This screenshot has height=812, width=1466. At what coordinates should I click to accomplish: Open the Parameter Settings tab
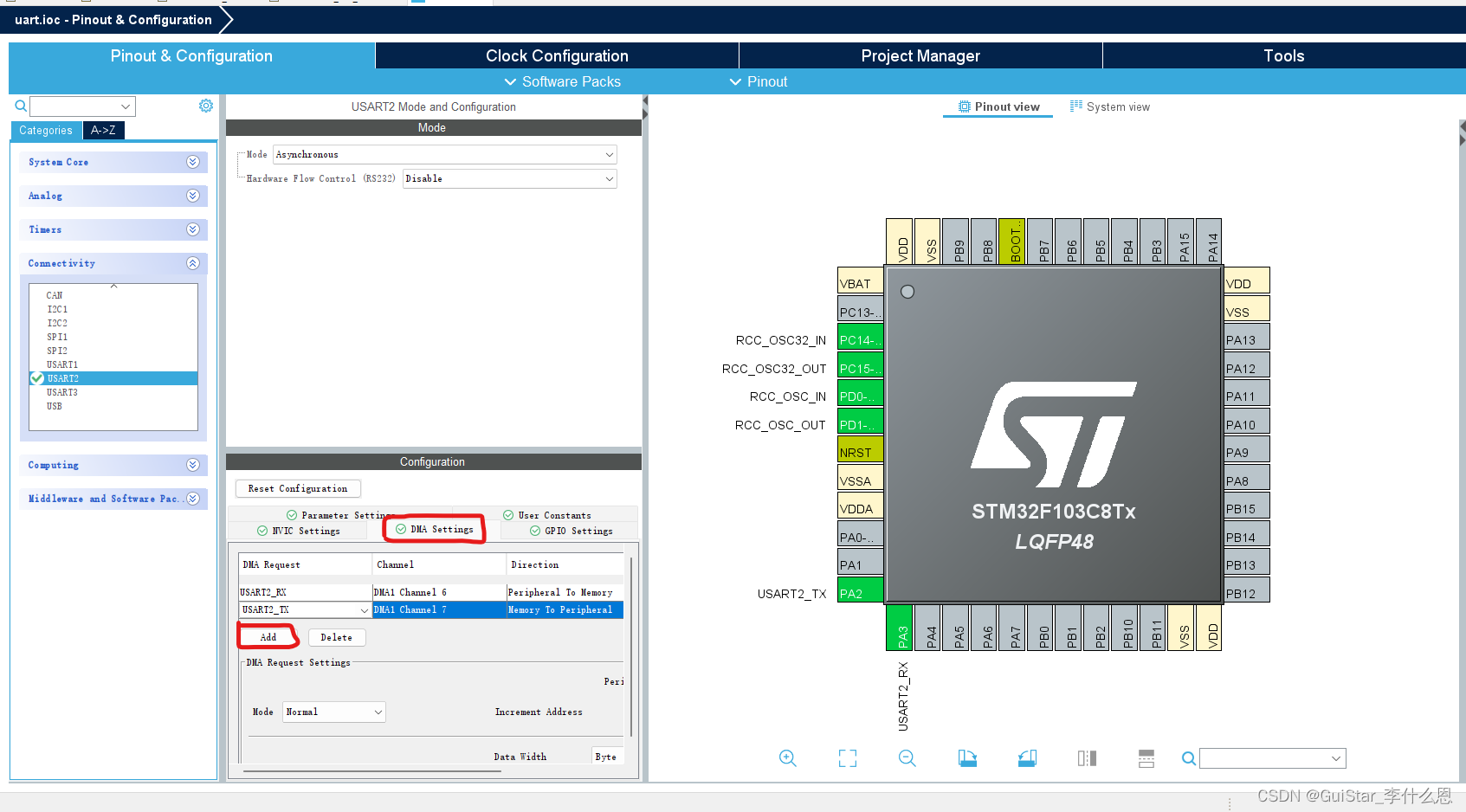(341, 515)
